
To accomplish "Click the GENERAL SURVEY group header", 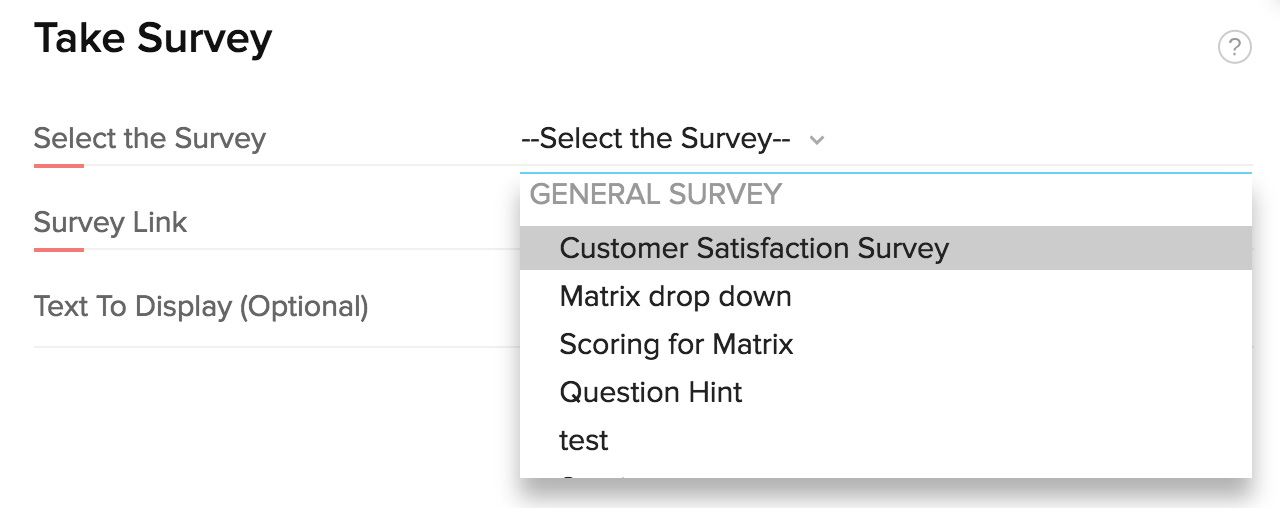I will pyautogui.click(x=655, y=194).
